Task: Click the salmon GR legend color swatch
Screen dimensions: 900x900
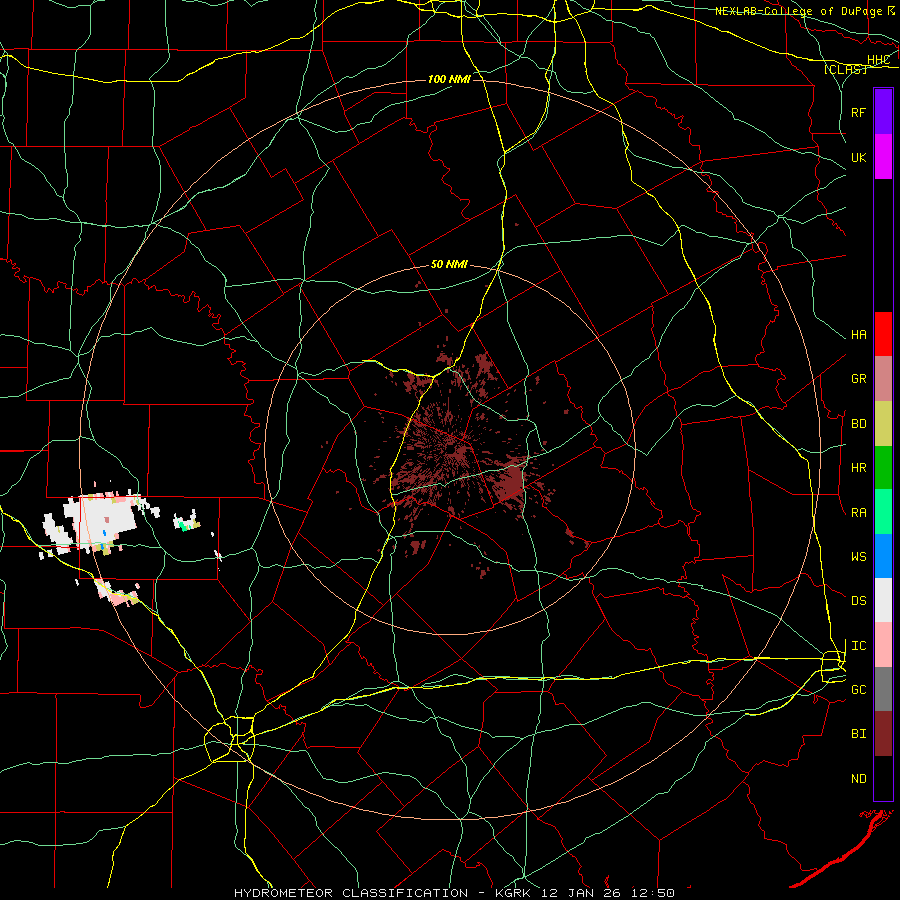Action: pos(883,379)
